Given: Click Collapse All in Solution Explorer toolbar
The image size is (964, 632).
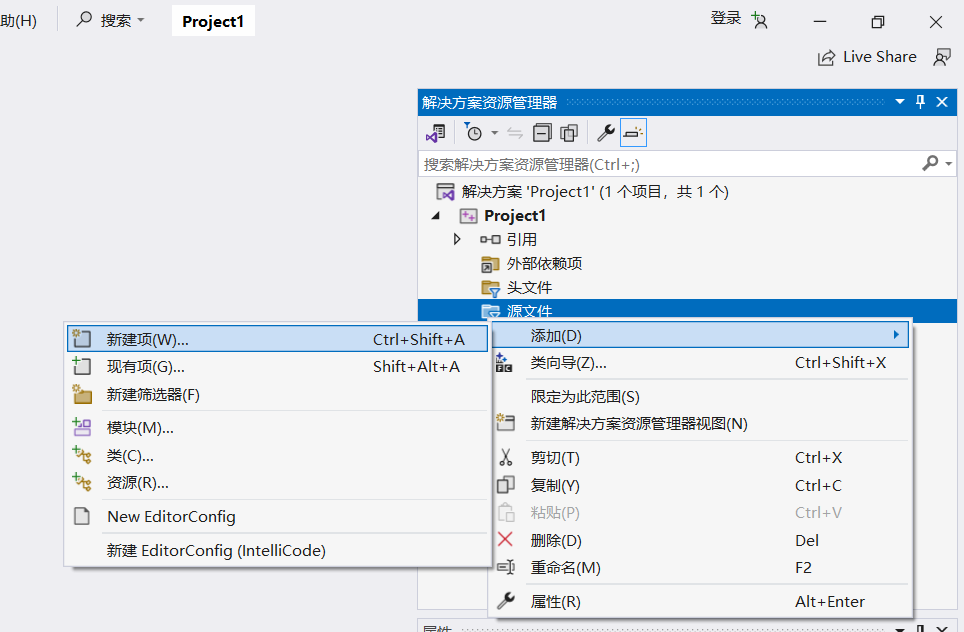Looking at the screenshot, I should [x=542, y=133].
